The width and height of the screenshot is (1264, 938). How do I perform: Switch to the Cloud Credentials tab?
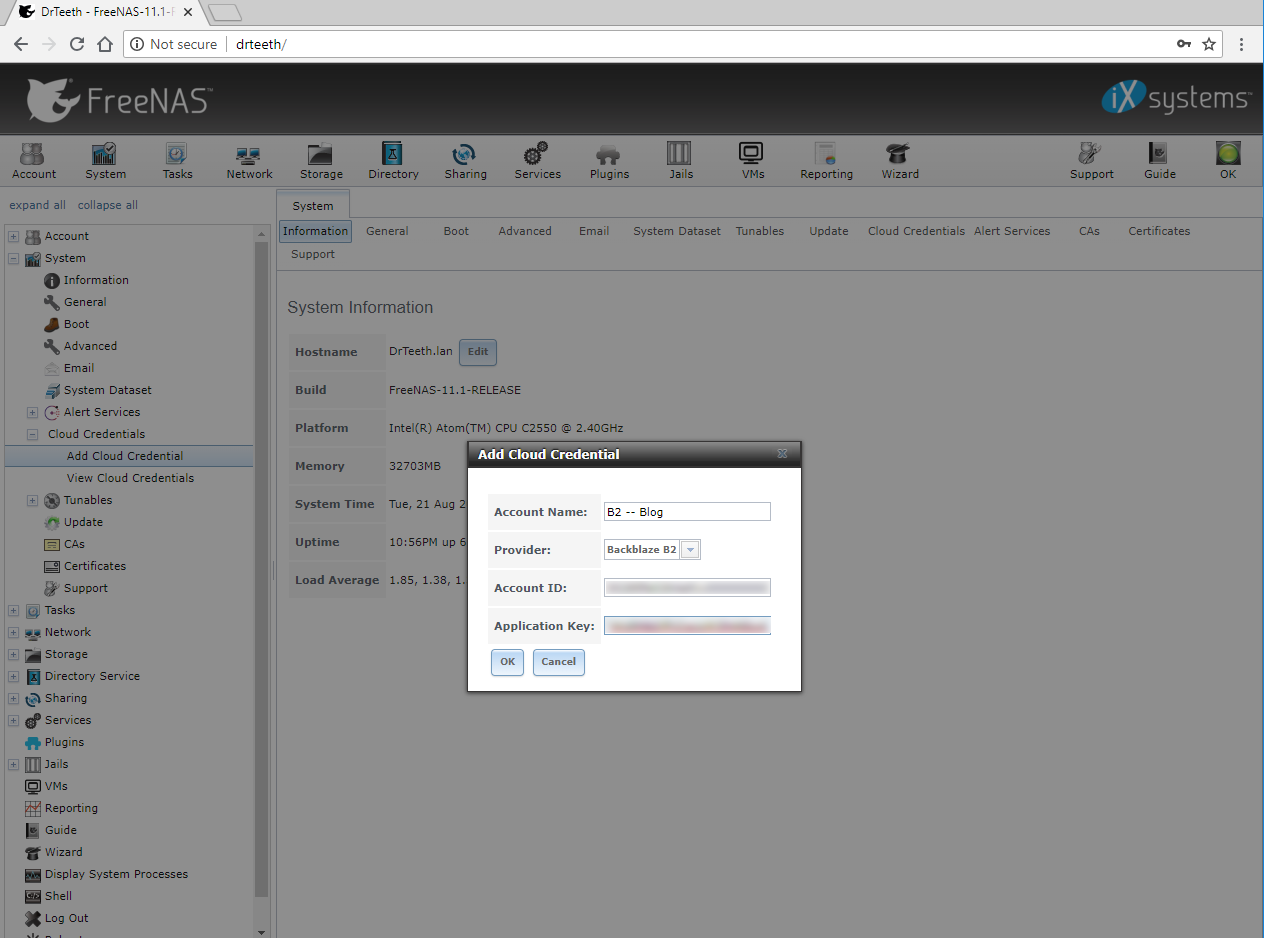[916, 231]
